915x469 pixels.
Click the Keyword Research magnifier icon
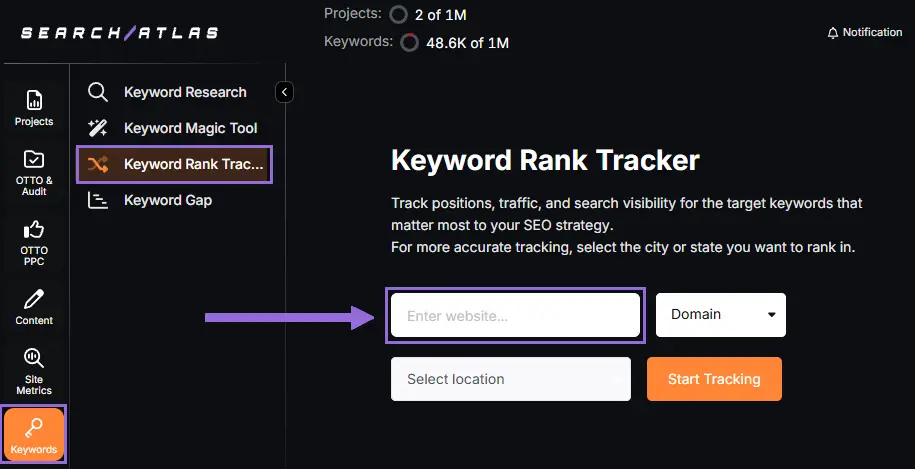pyautogui.click(x=97, y=92)
